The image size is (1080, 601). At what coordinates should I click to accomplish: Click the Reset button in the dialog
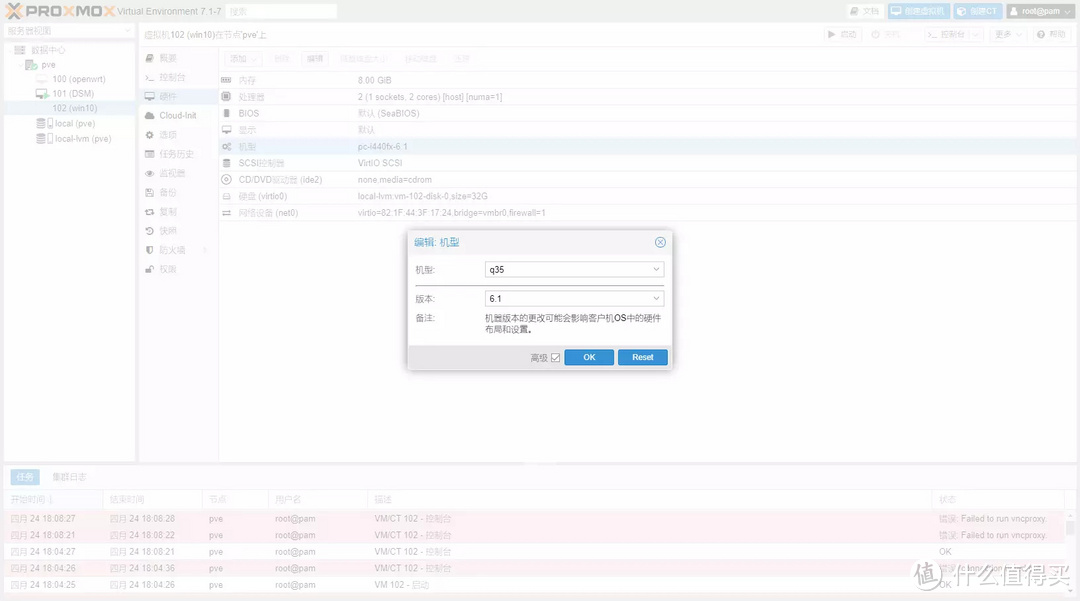(643, 357)
